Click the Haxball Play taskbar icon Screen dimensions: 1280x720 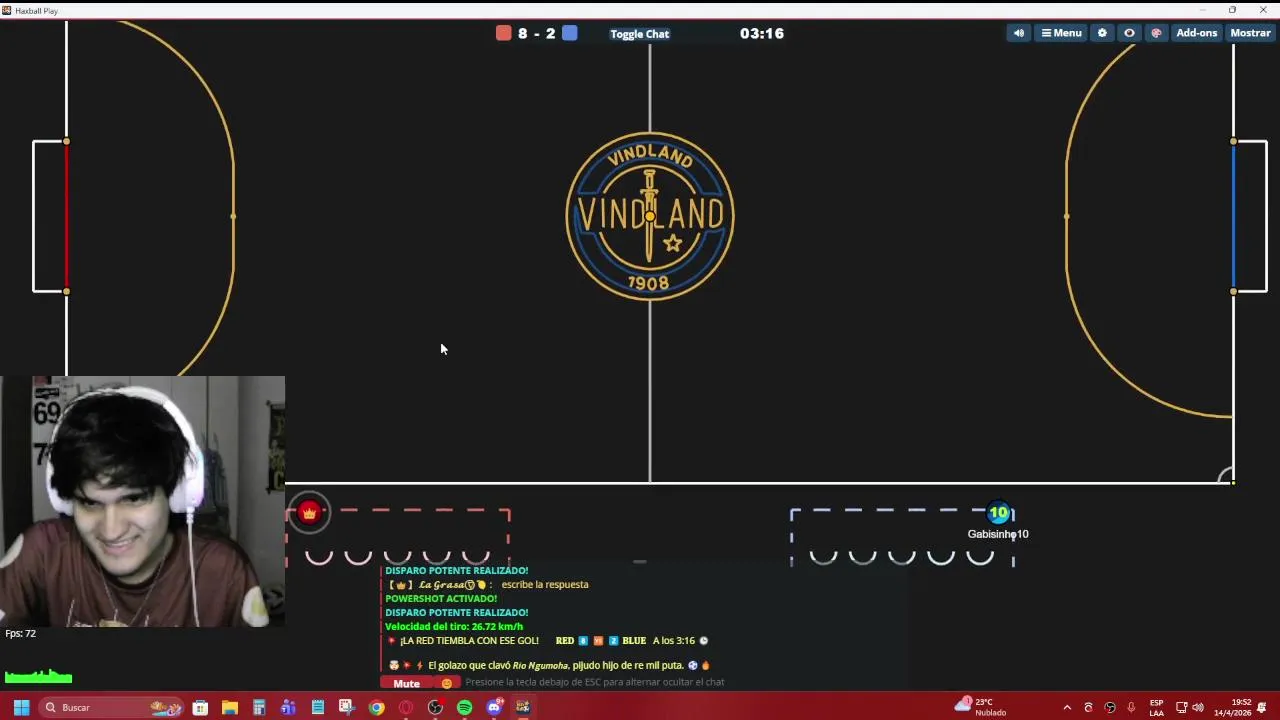pos(523,707)
